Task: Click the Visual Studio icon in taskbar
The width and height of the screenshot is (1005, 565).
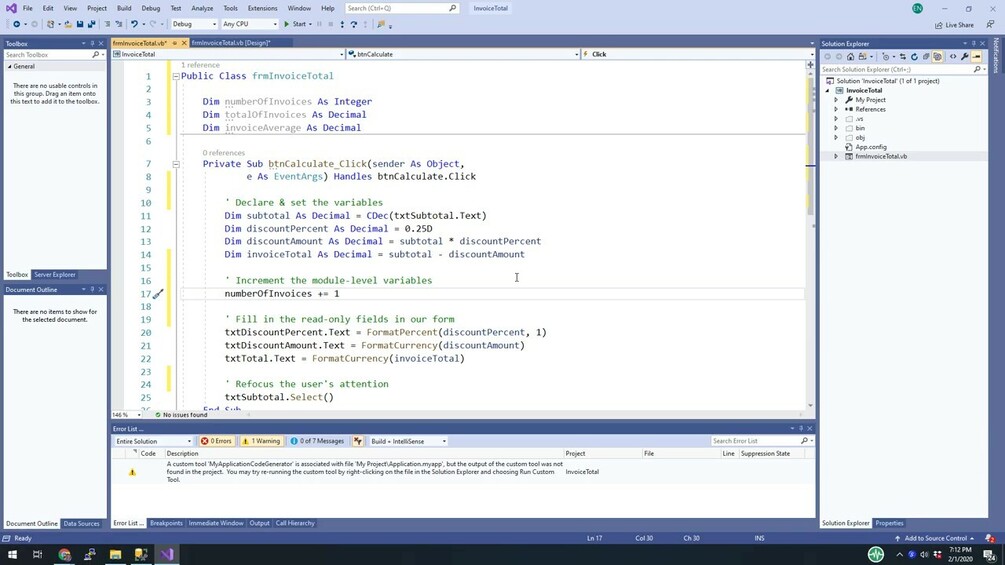Action: coord(167,554)
